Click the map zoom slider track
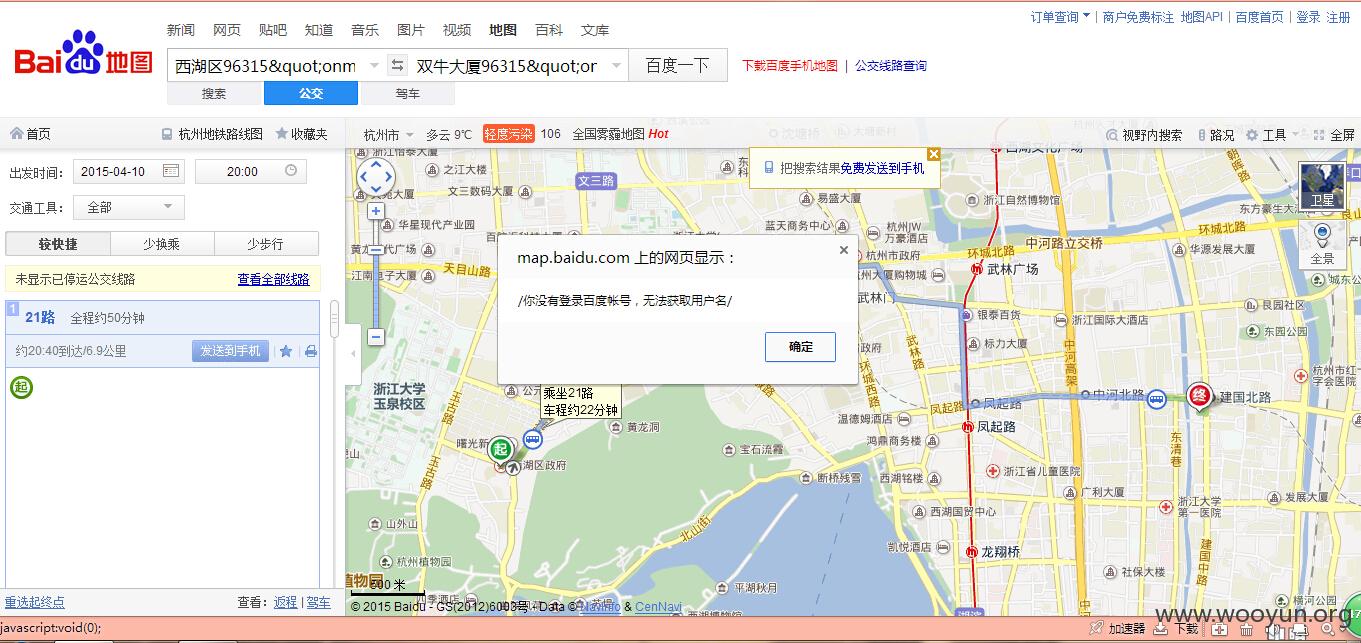Image resolution: width=1361 pixels, height=643 pixels. pyautogui.click(x=376, y=274)
